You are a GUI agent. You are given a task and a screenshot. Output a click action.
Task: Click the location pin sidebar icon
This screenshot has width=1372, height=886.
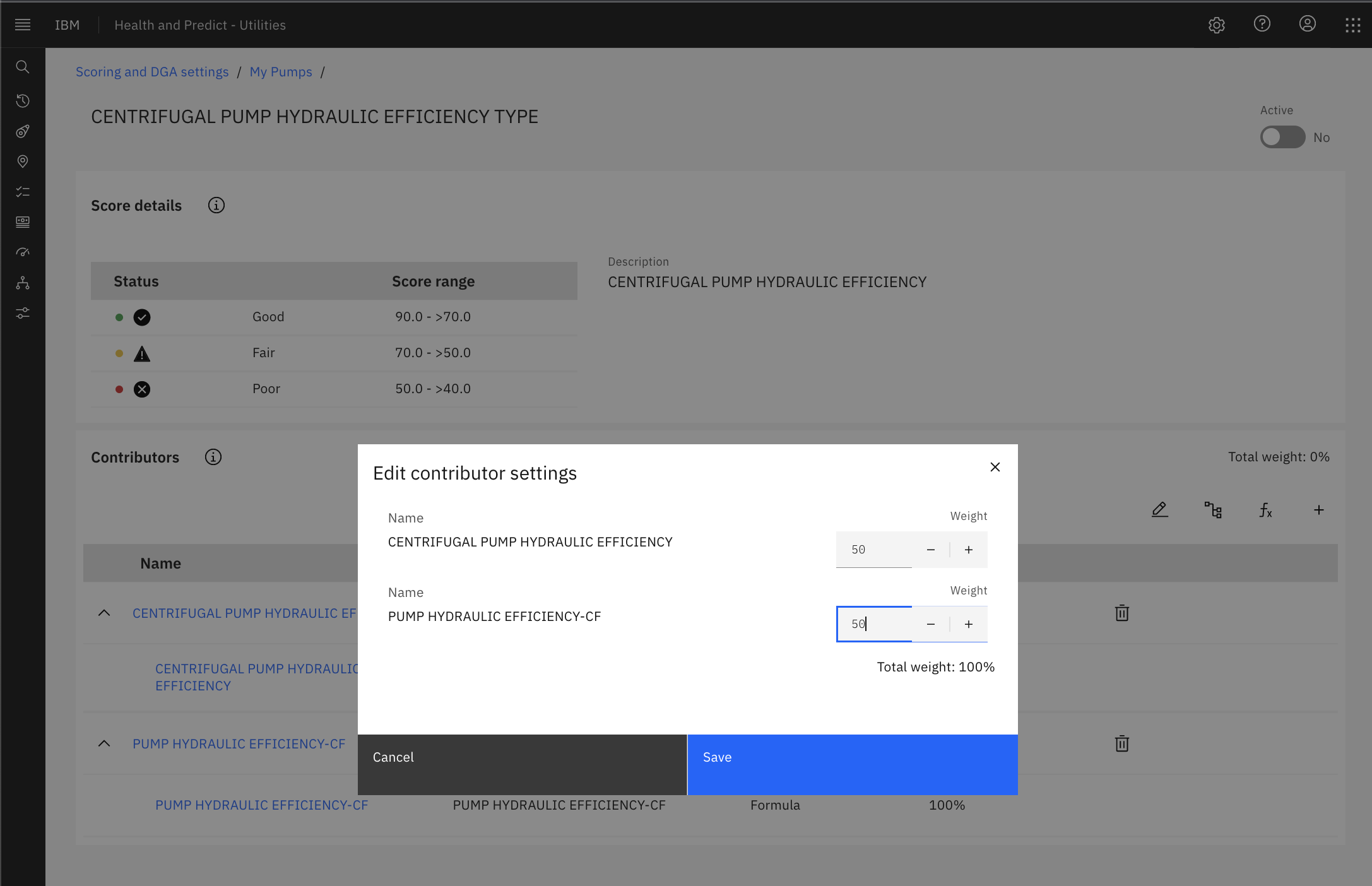click(23, 162)
